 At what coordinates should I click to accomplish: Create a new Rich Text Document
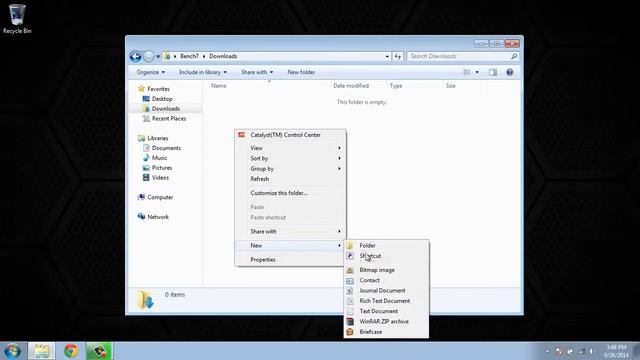[x=386, y=301]
